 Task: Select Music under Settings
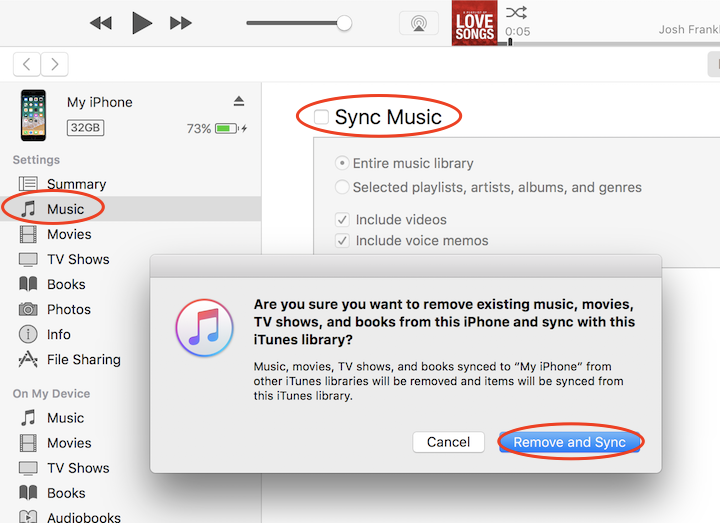pyautogui.click(x=130, y=209)
